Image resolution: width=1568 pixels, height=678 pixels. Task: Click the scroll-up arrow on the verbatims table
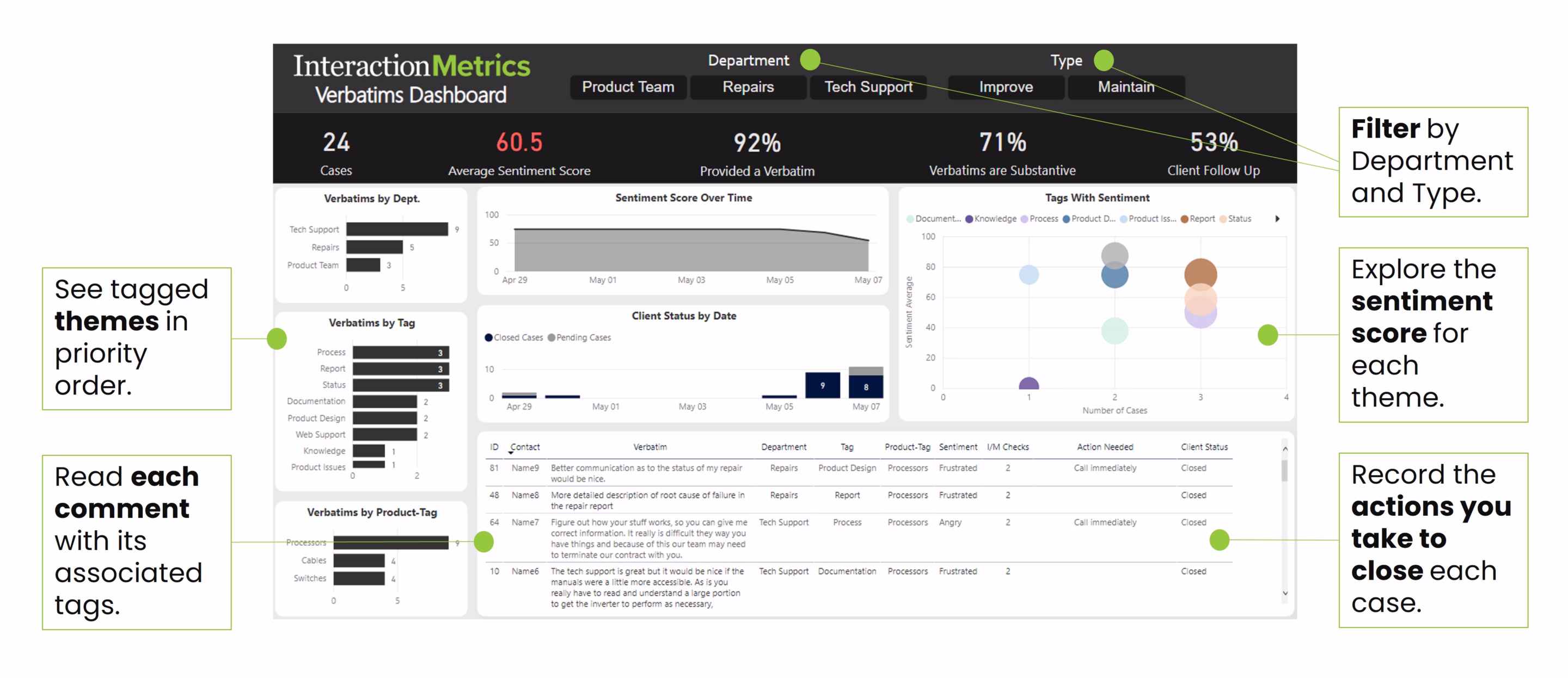(1285, 448)
